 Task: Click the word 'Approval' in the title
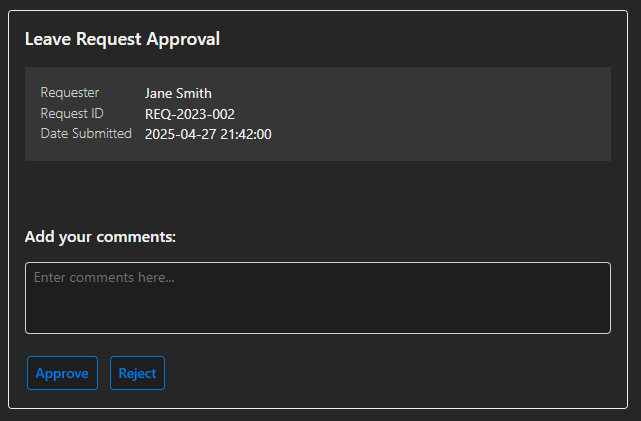tap(184, 39)
